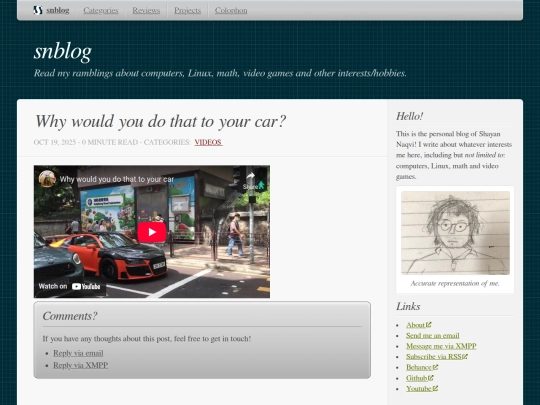
Task: Click the snblog logo icon in navbar
Action: click(38, 10)
